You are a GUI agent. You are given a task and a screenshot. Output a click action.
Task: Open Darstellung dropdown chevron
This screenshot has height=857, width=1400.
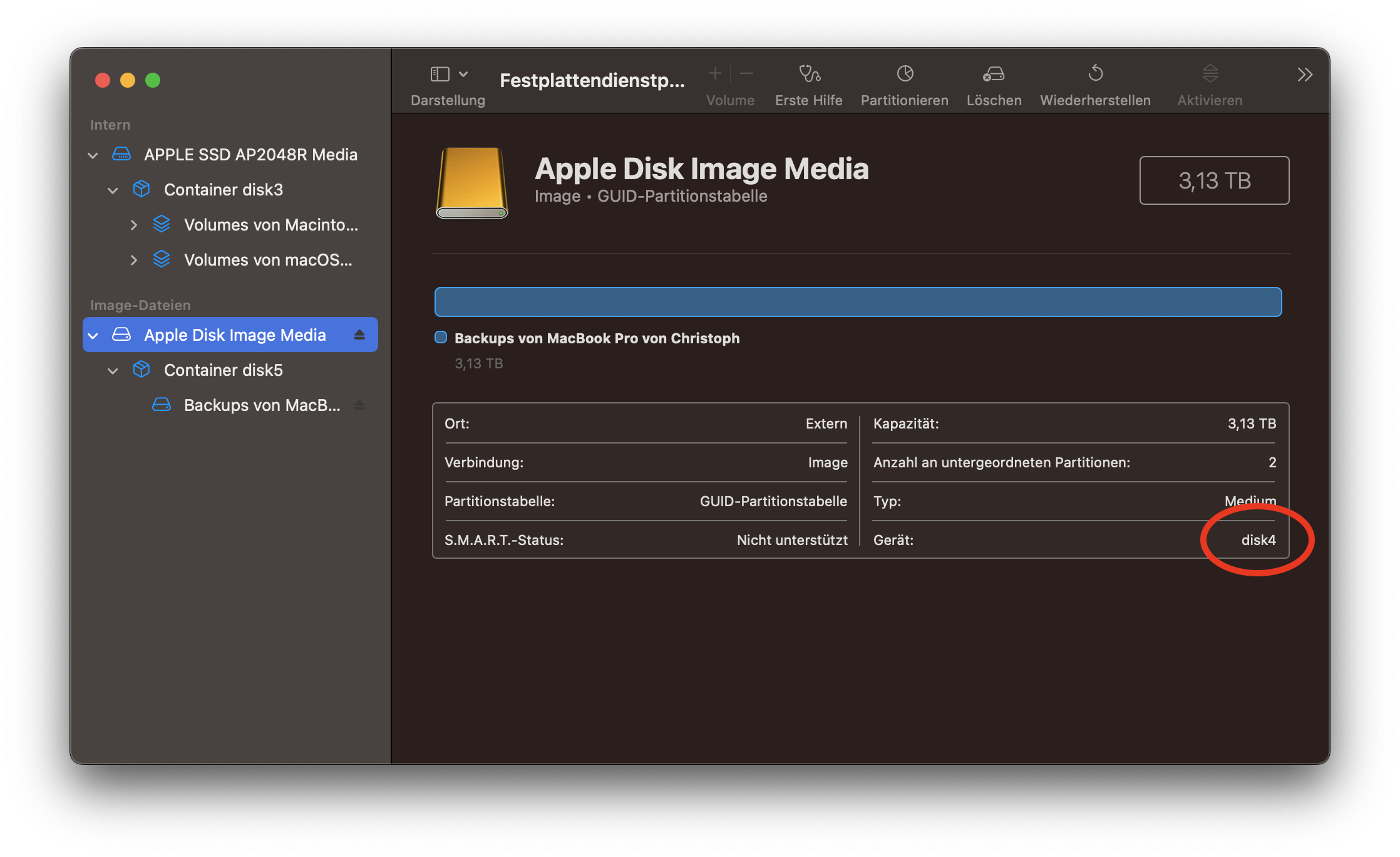pos(463,74)
